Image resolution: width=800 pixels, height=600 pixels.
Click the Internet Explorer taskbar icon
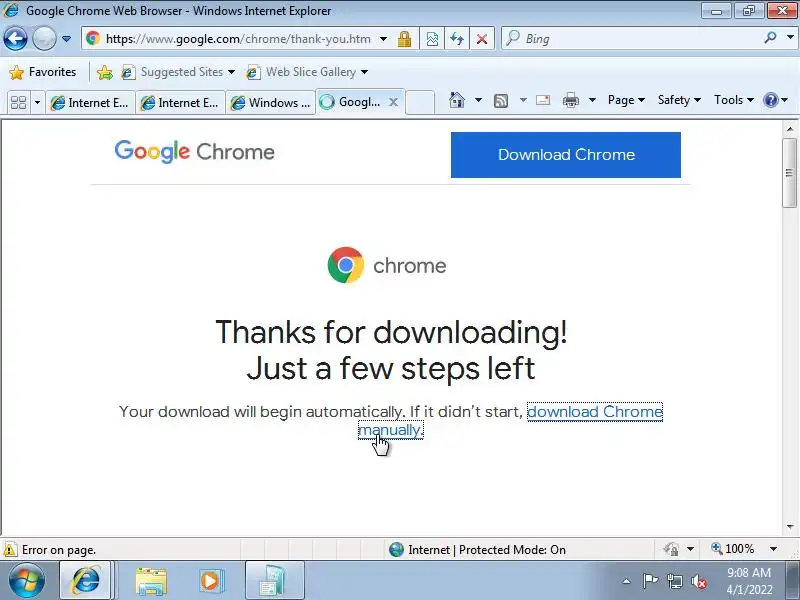(86, 581)
